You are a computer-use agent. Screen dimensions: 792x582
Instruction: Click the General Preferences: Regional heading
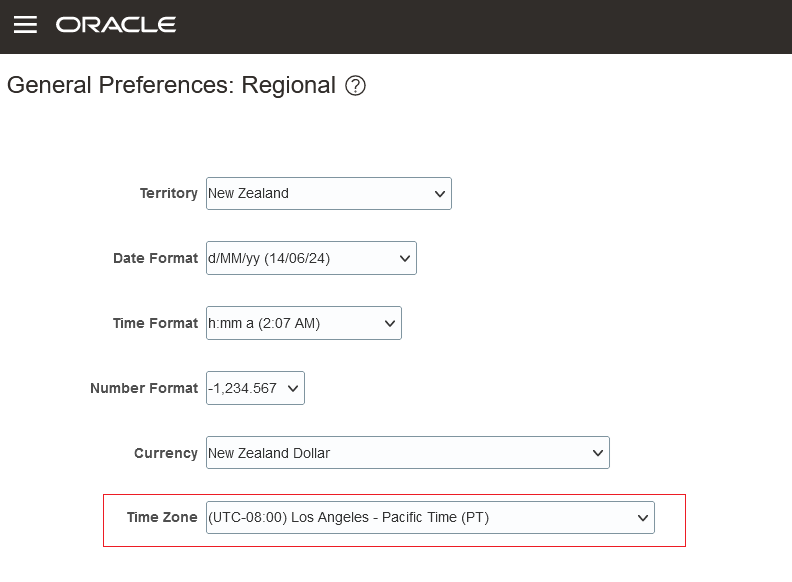[171, 85]
